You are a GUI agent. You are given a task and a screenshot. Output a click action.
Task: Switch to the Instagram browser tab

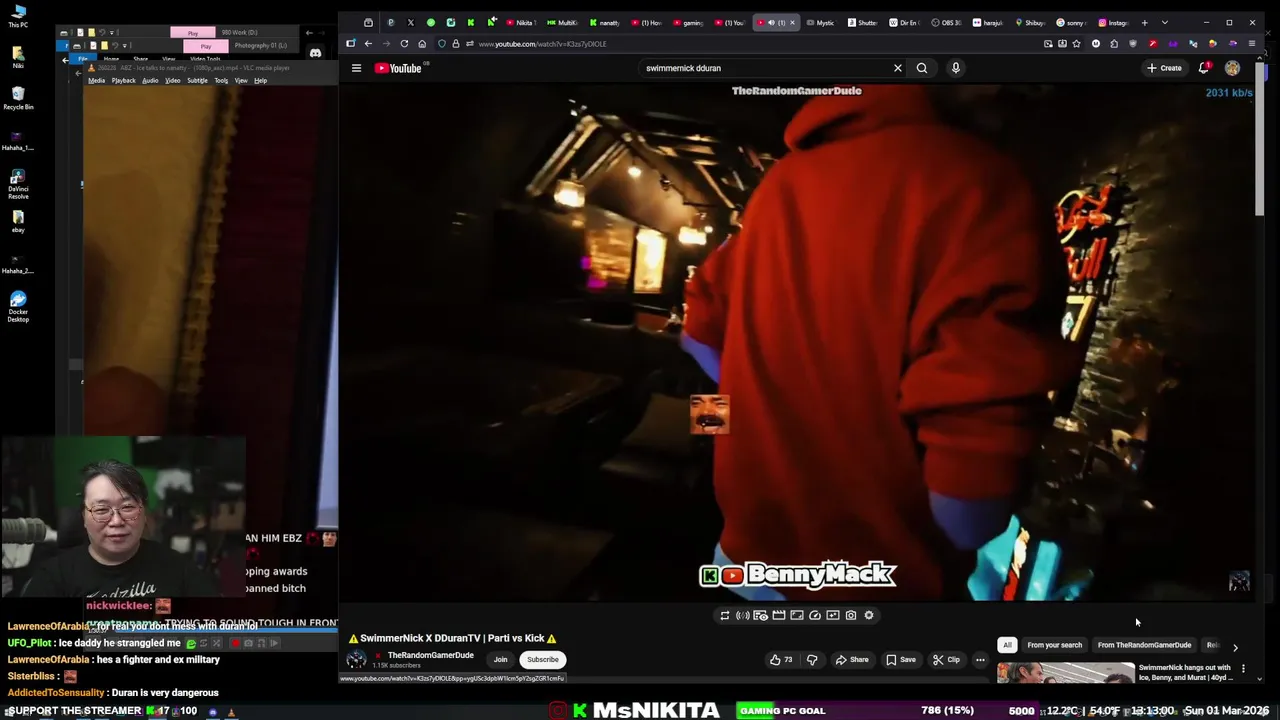[x=1113, y=22]
